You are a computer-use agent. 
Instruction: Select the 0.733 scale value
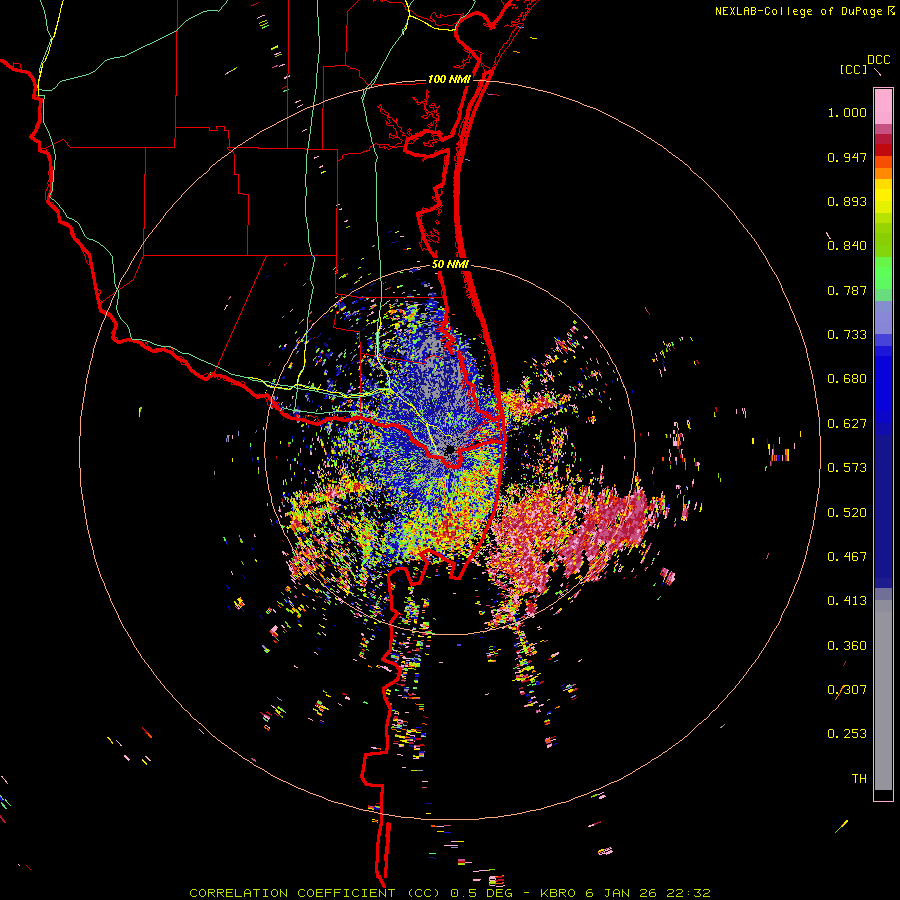click(x=847, y=335)
